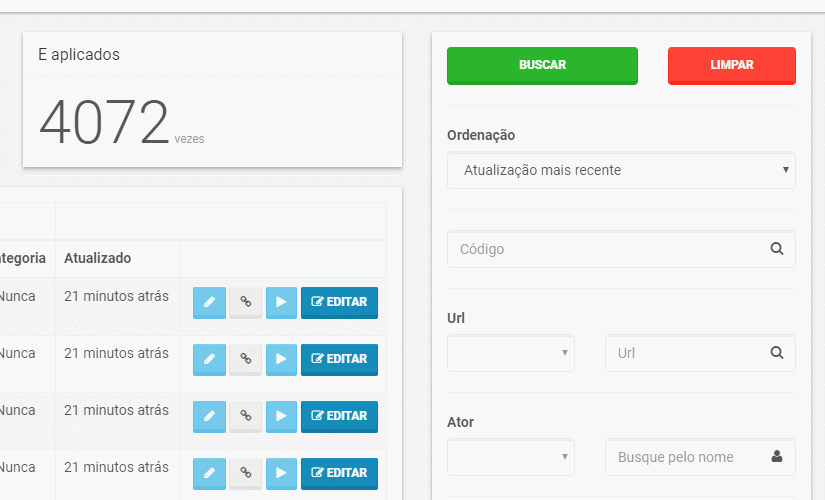Click the magnifier icon in the Url field

[777, 353]
